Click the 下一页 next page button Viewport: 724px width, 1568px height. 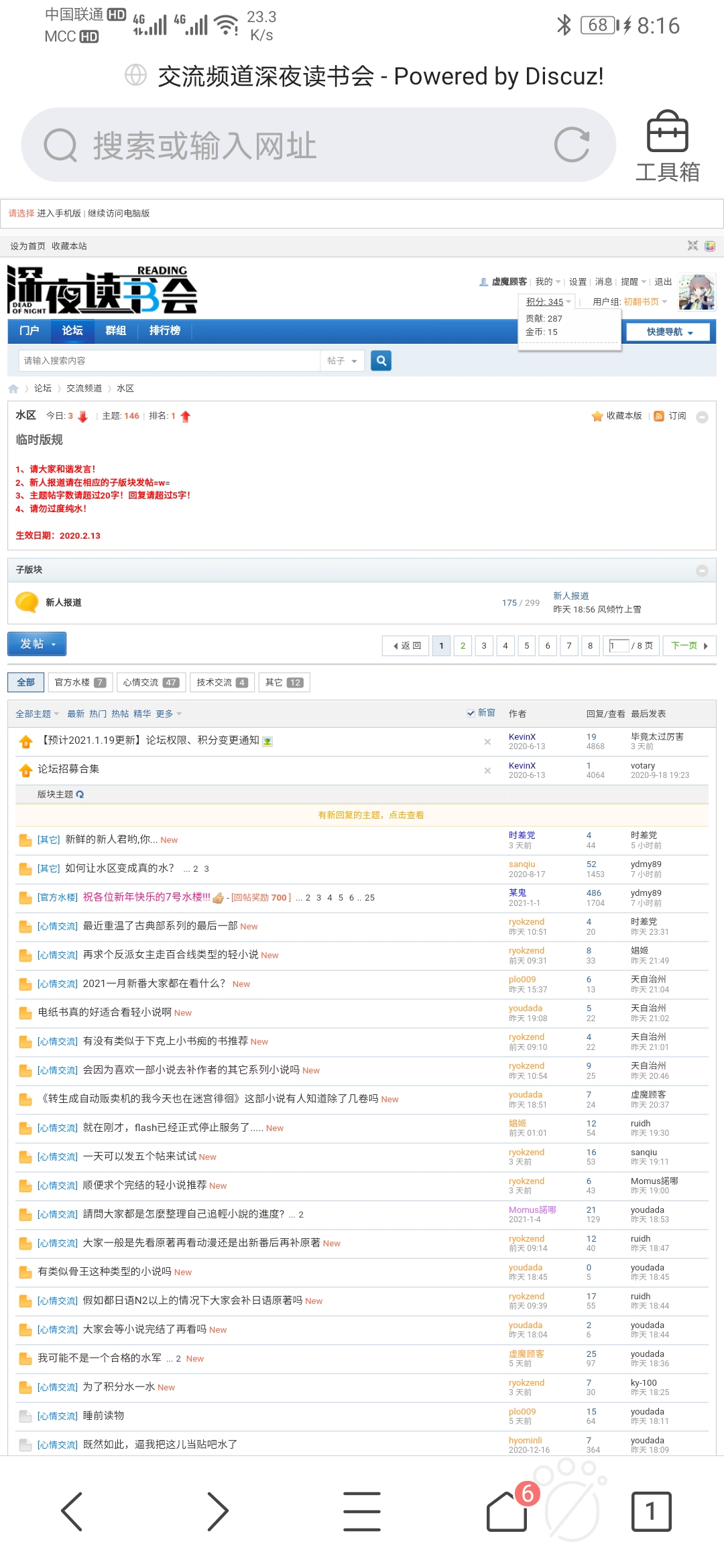(x=689, y=645)
